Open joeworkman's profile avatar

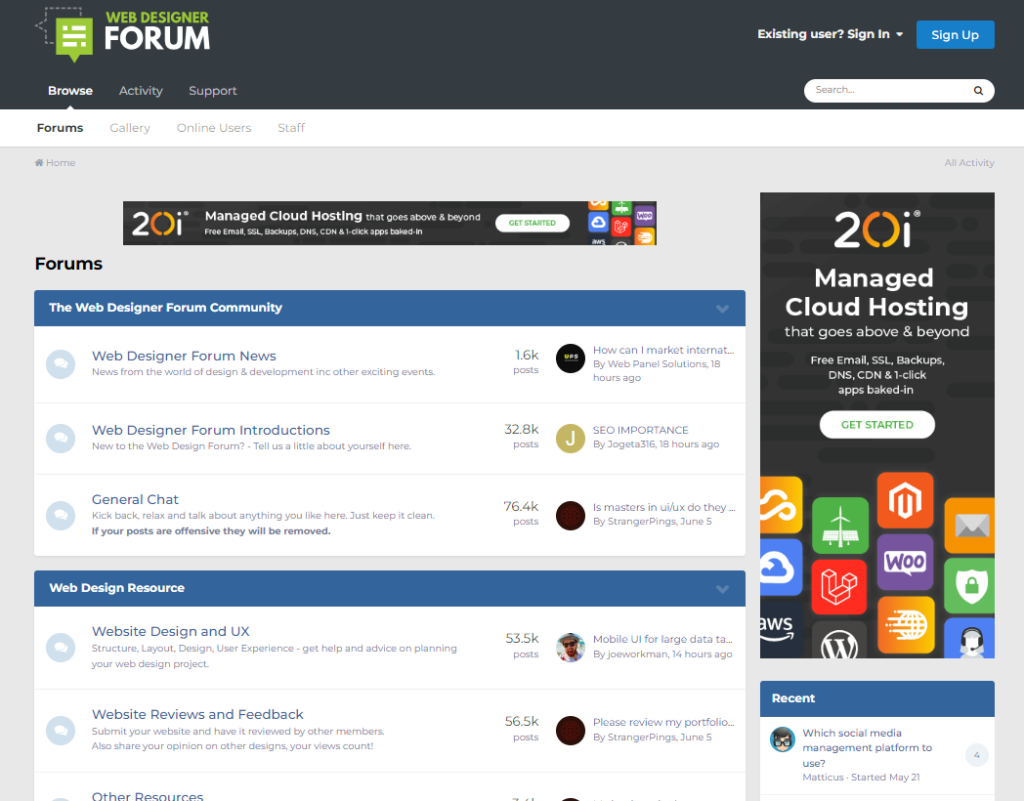coord(570,647)
